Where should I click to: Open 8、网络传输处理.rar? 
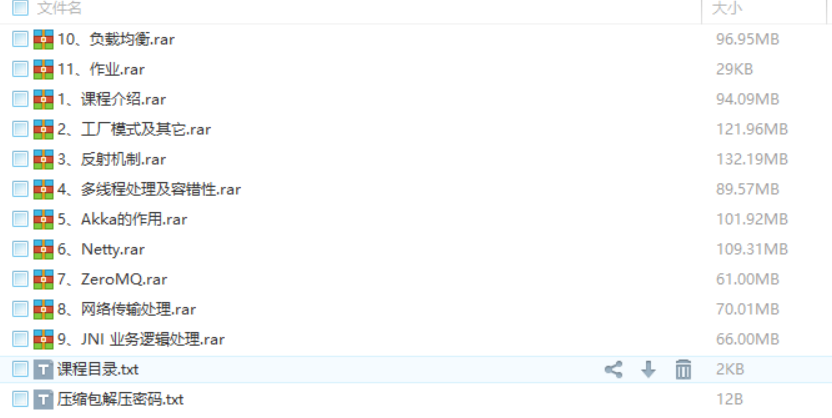click(127, 309)
